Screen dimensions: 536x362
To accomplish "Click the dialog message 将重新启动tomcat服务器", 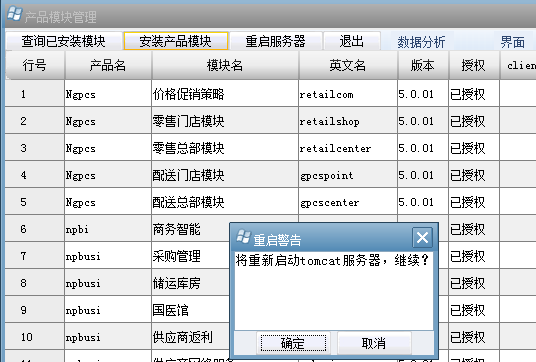I will 308,260.
